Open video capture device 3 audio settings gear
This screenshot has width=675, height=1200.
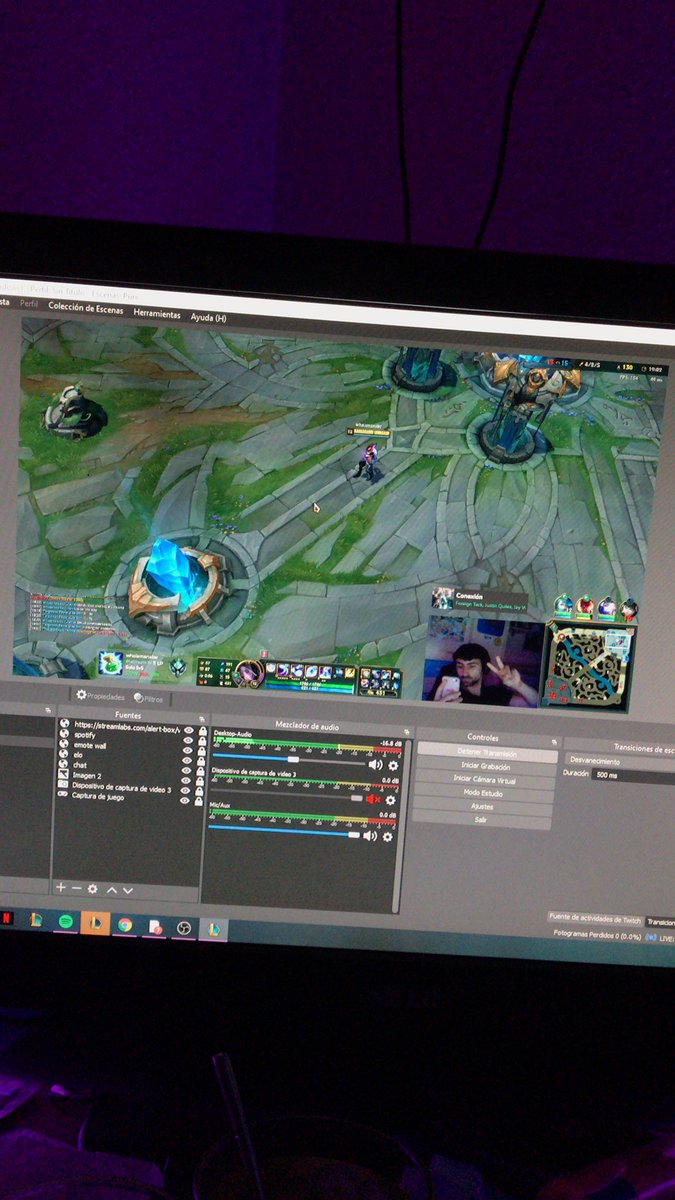click(x=391, y=799)
